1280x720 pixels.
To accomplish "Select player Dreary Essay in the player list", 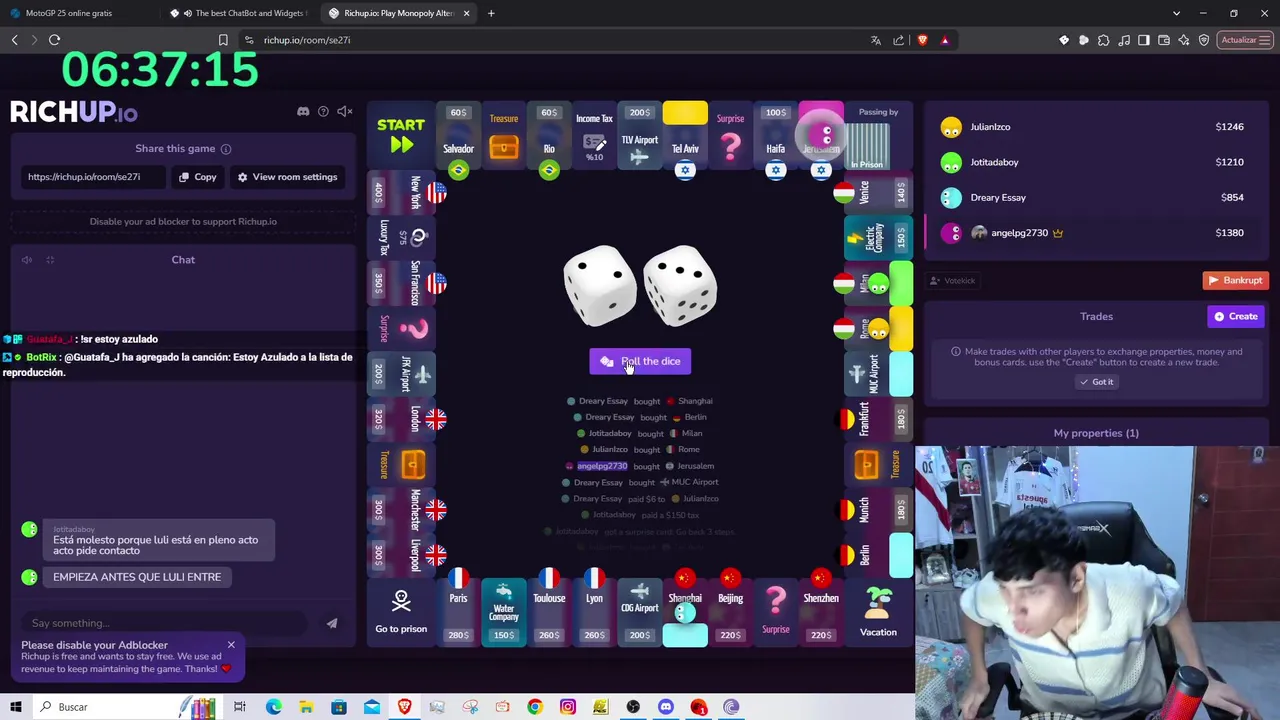I will click(1096, 197).
